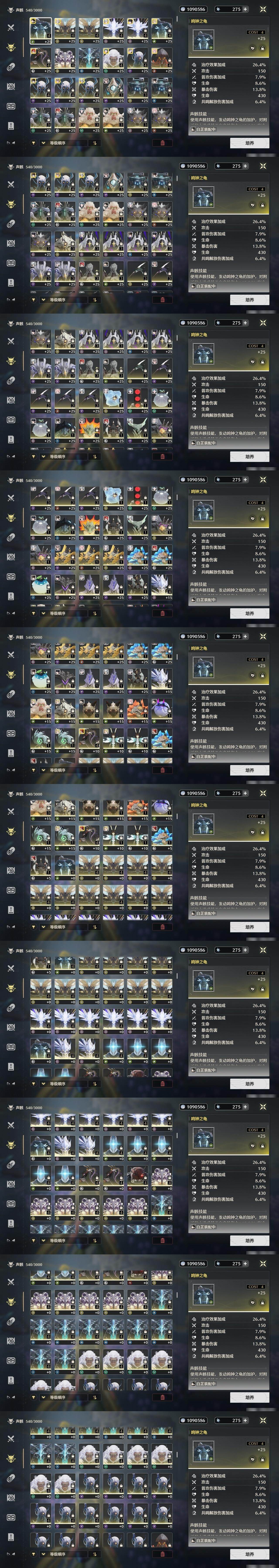
Task: Toggle the discard-mark heart icon on the 鸣钟之龟 card
Action: 253,48
